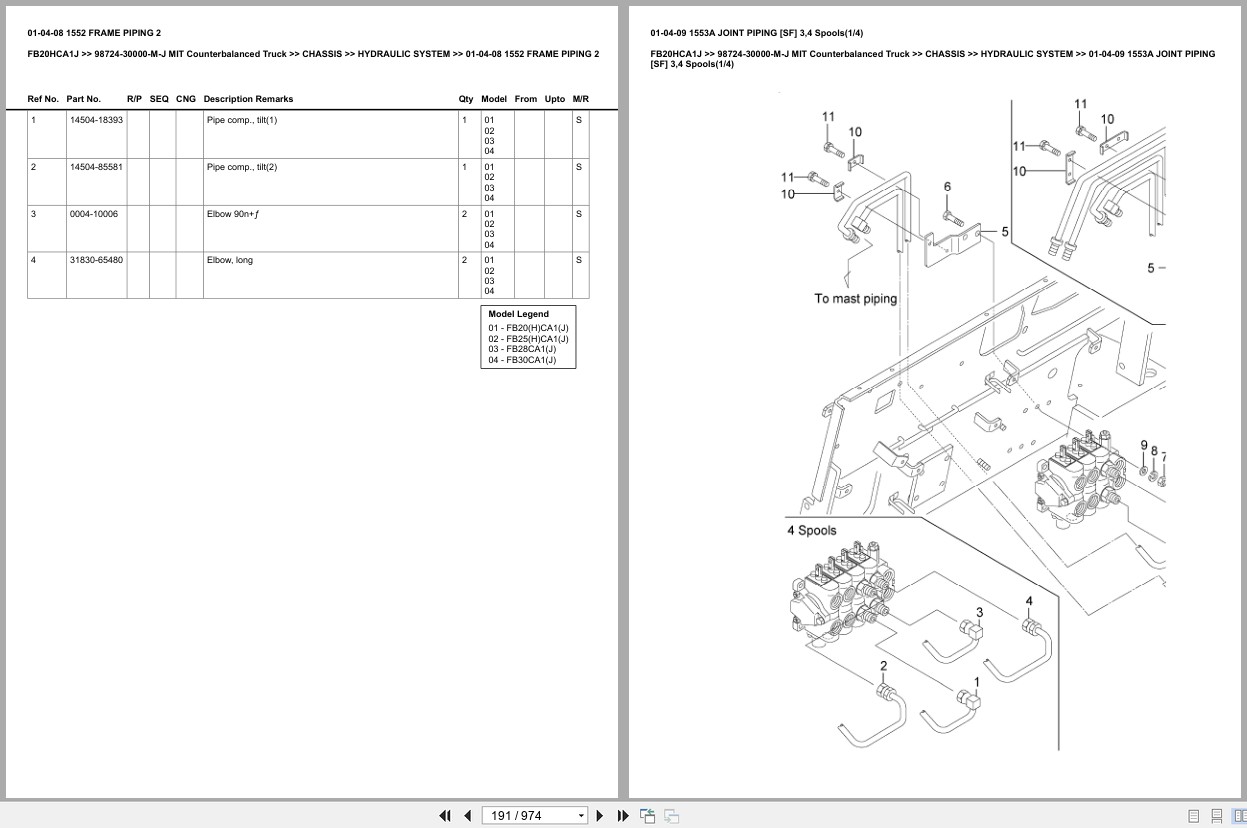The height and width of the screenshot is (828, 1247).
Task: Click part number 0004-10006
Action: [94, 214]
